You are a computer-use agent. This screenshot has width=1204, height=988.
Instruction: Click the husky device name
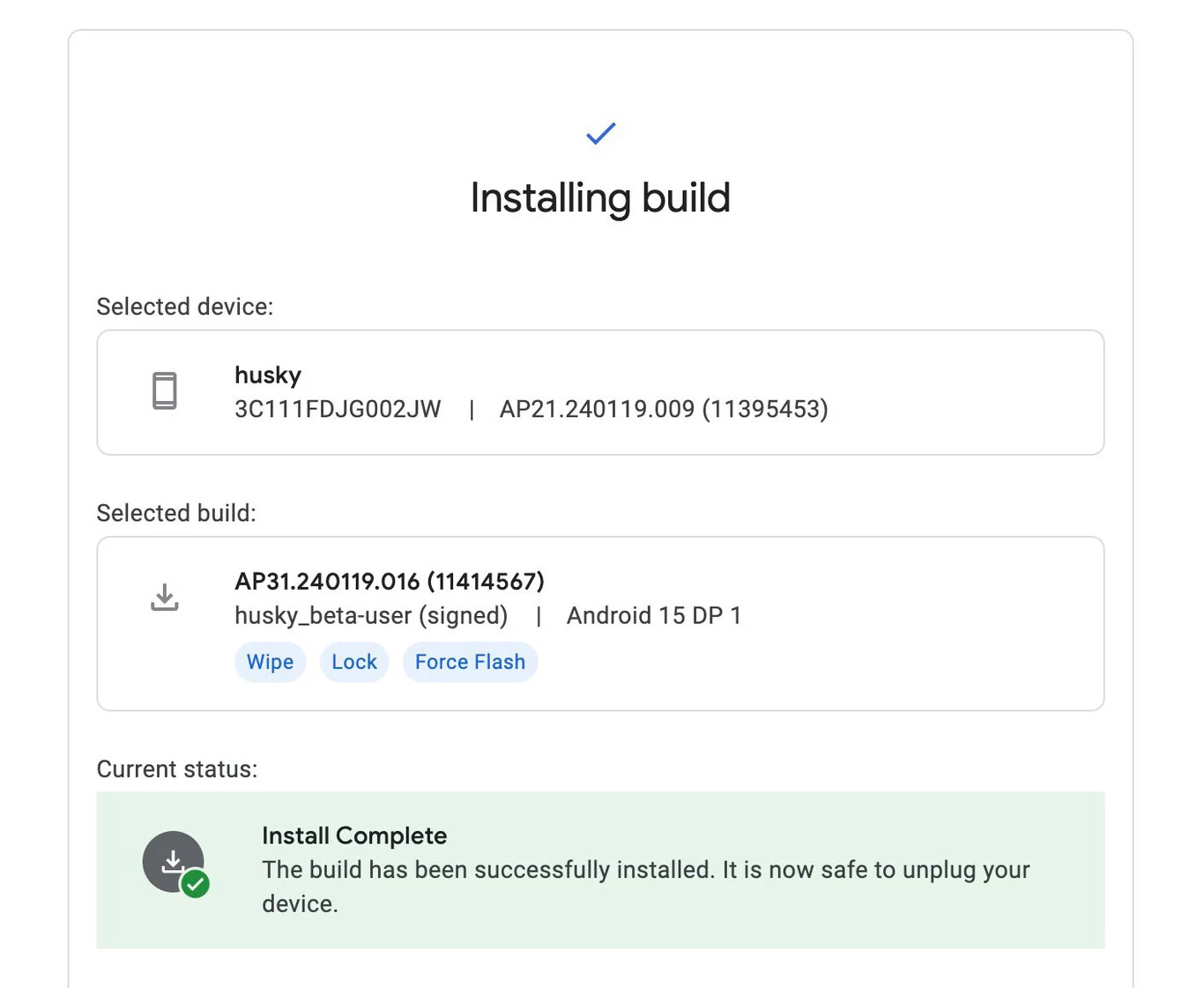coord(268,375)
